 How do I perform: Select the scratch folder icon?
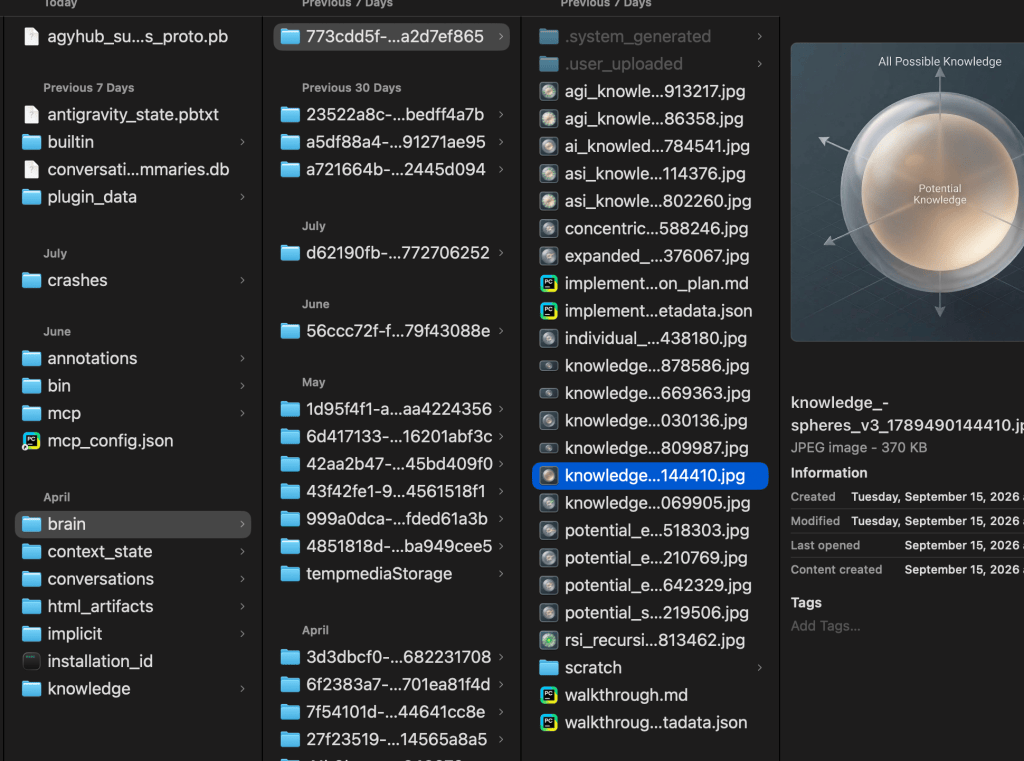tap(549, 668)
